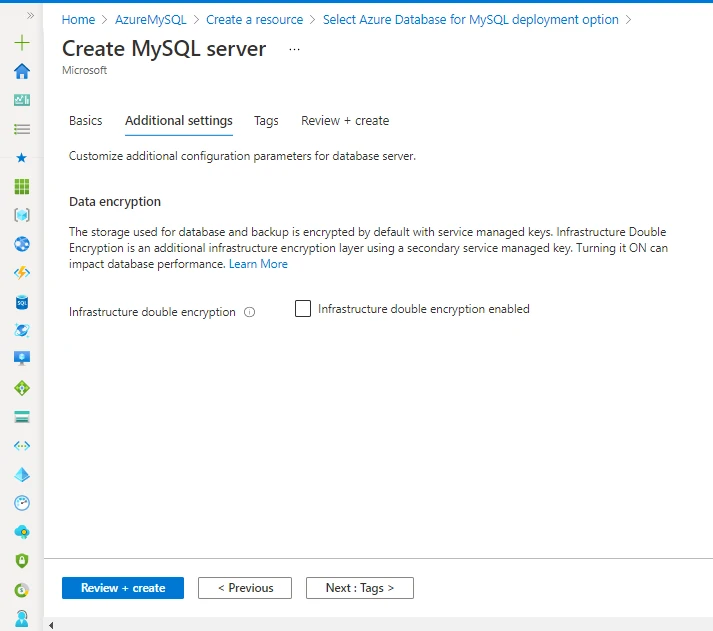
Task: Open the Dashboard chart icon in sidebar
Action: point(22,100)
